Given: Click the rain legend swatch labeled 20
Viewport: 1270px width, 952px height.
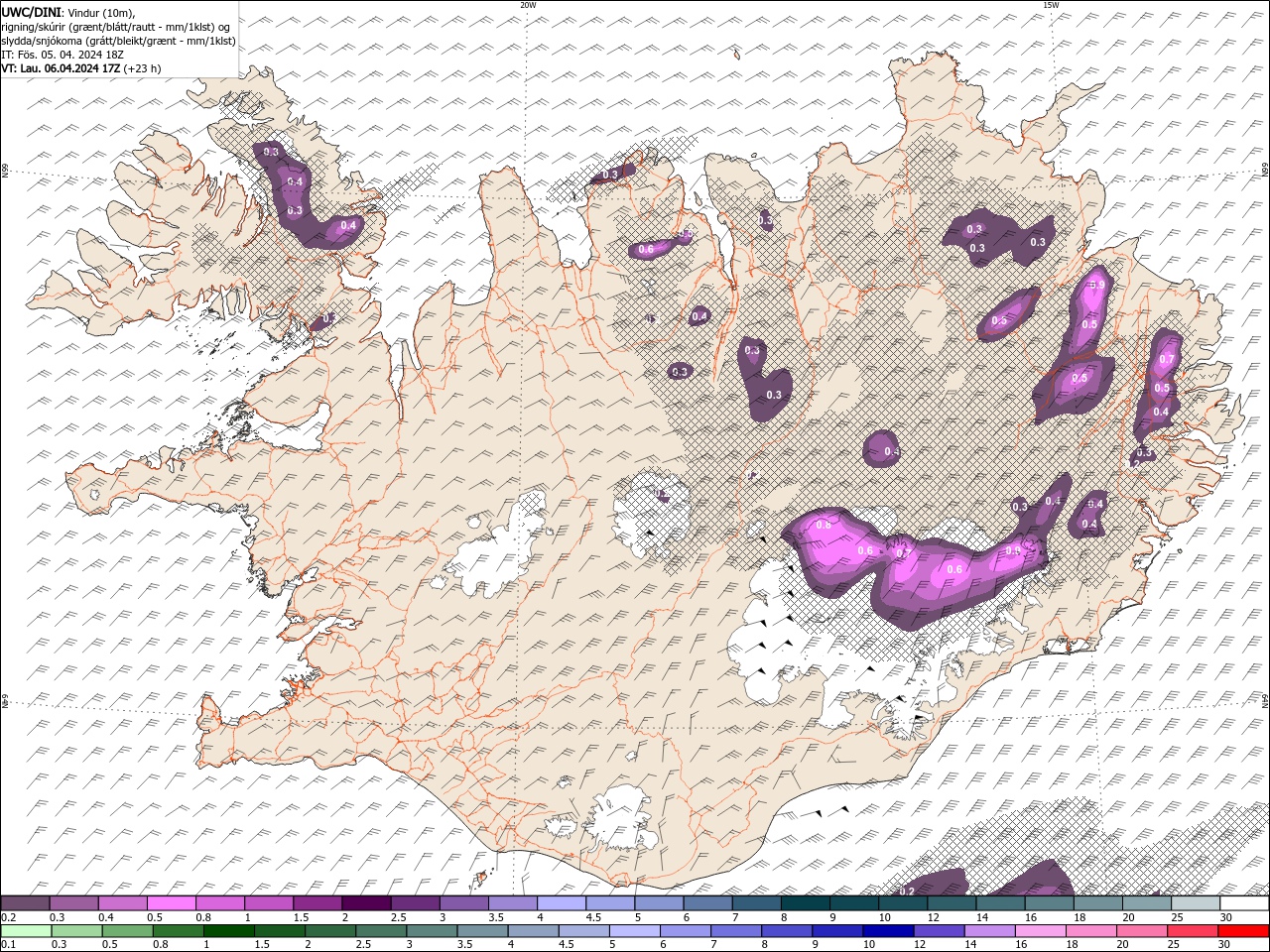Looking at the screenshot, I should point(1143,931).
